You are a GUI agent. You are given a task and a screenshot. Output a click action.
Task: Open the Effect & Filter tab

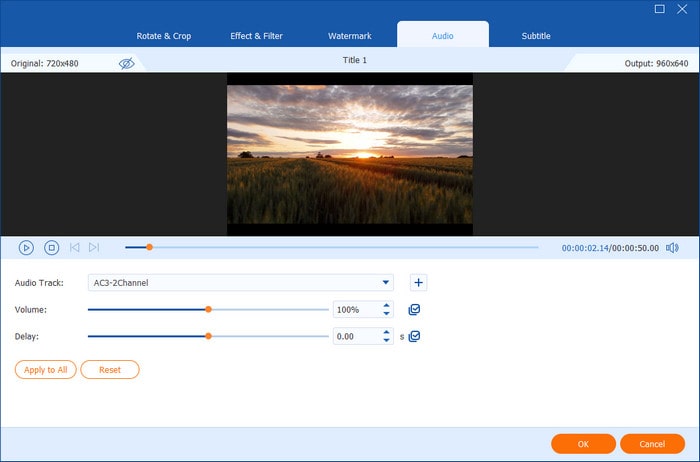(x=256, y=36)
